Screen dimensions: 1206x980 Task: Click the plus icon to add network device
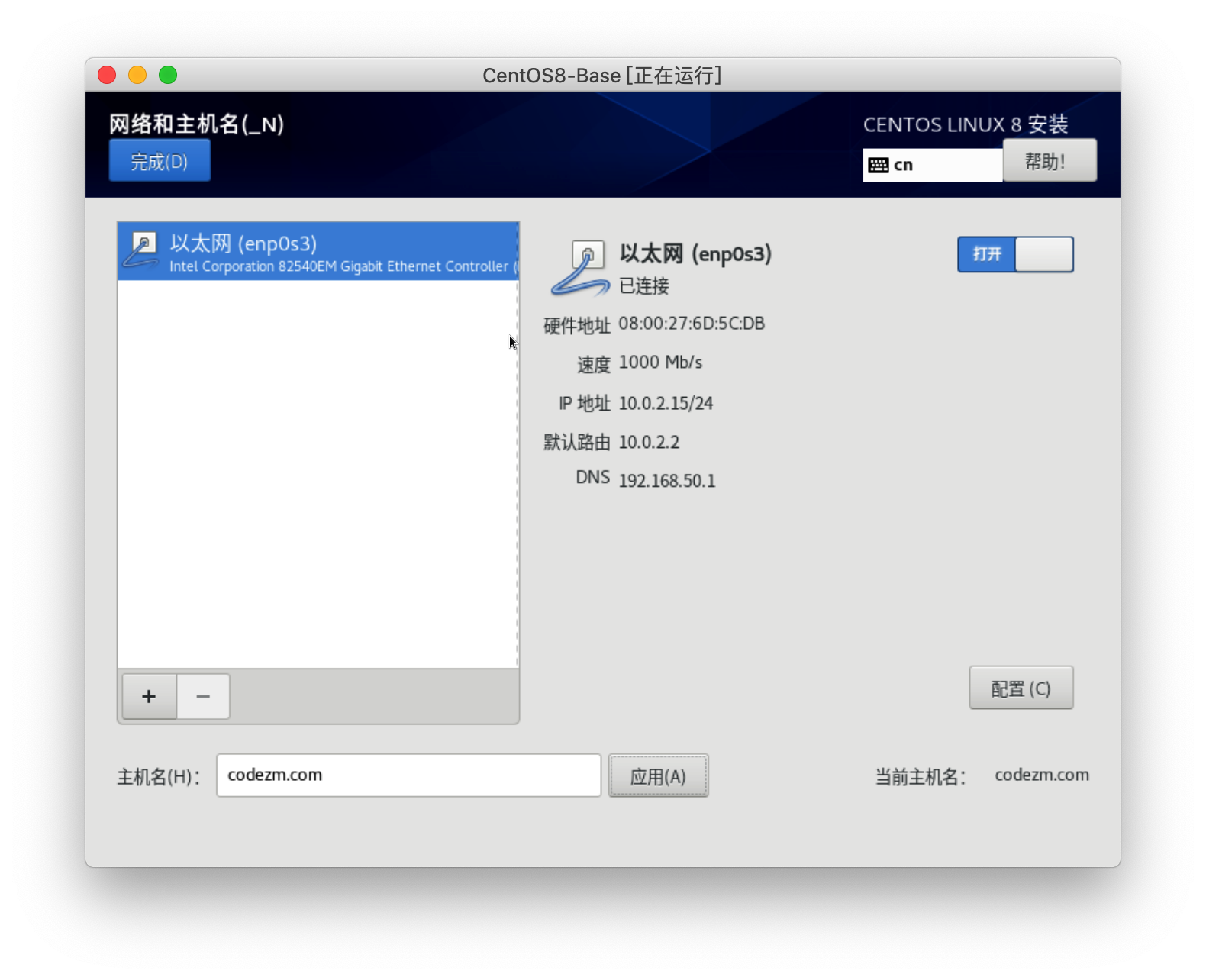click(150, 696)
